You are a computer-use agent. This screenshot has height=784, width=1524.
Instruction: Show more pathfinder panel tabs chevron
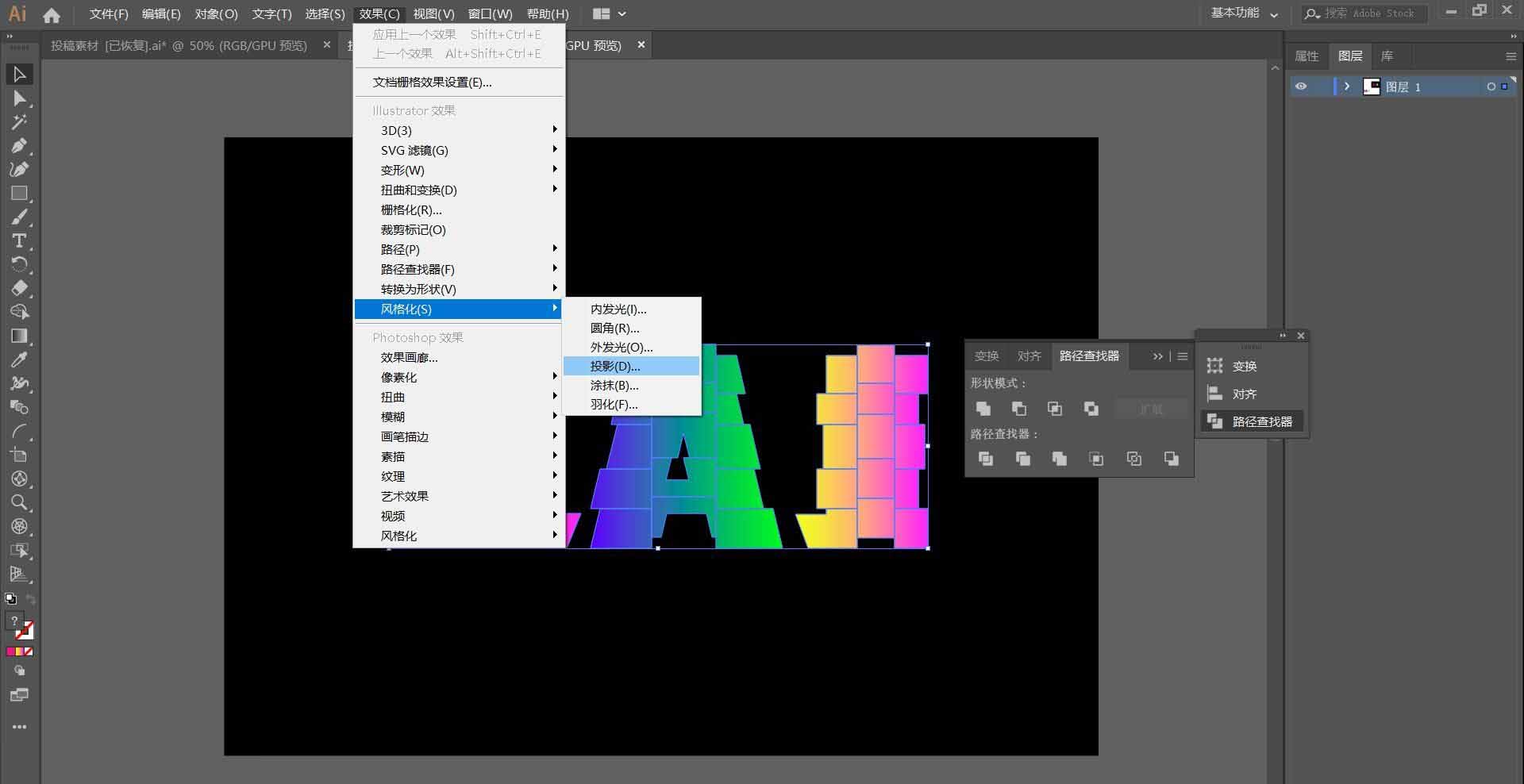(x=1157, y=356)
